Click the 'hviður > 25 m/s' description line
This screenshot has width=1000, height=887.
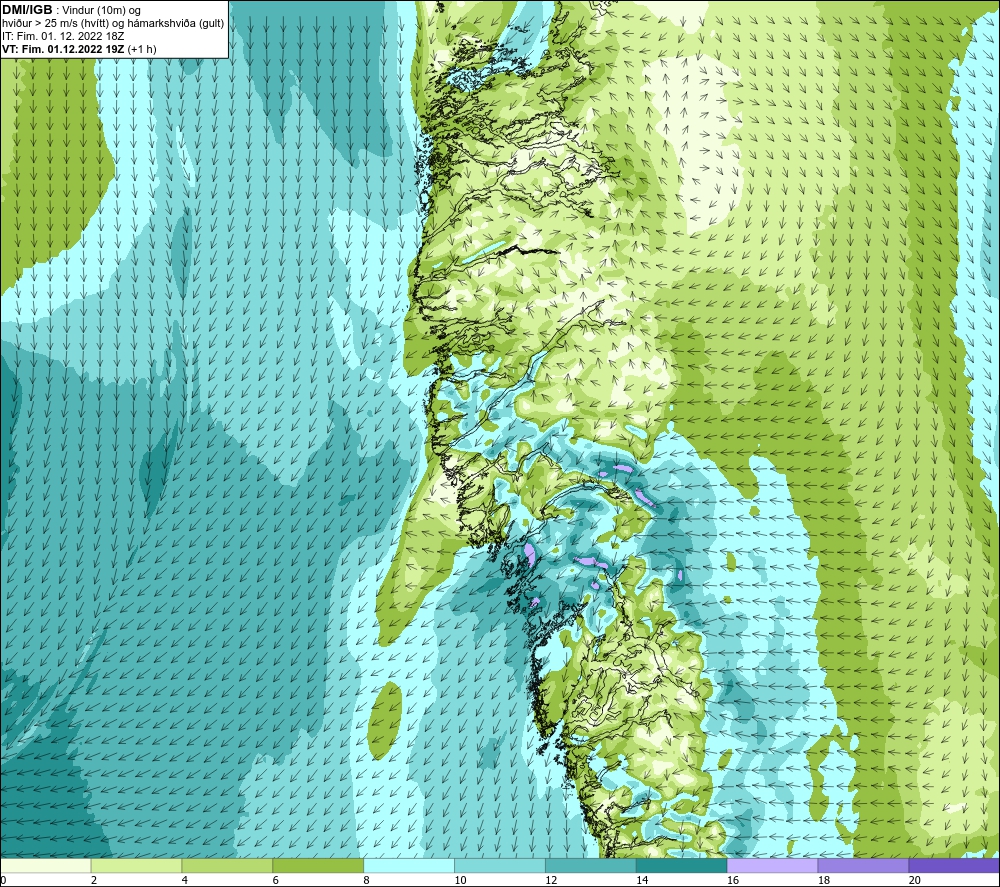click(x=113, y=24)
